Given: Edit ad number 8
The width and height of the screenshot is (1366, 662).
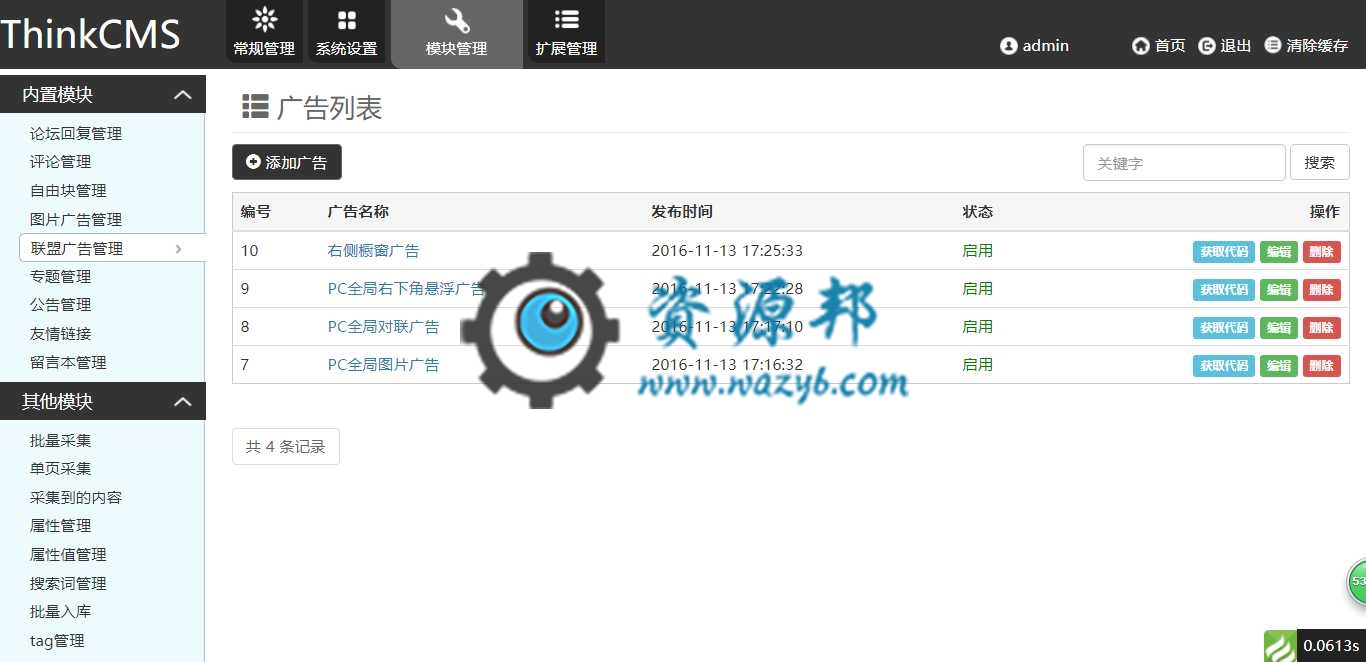Looking at the screenshot, I should pos(1279,328).
